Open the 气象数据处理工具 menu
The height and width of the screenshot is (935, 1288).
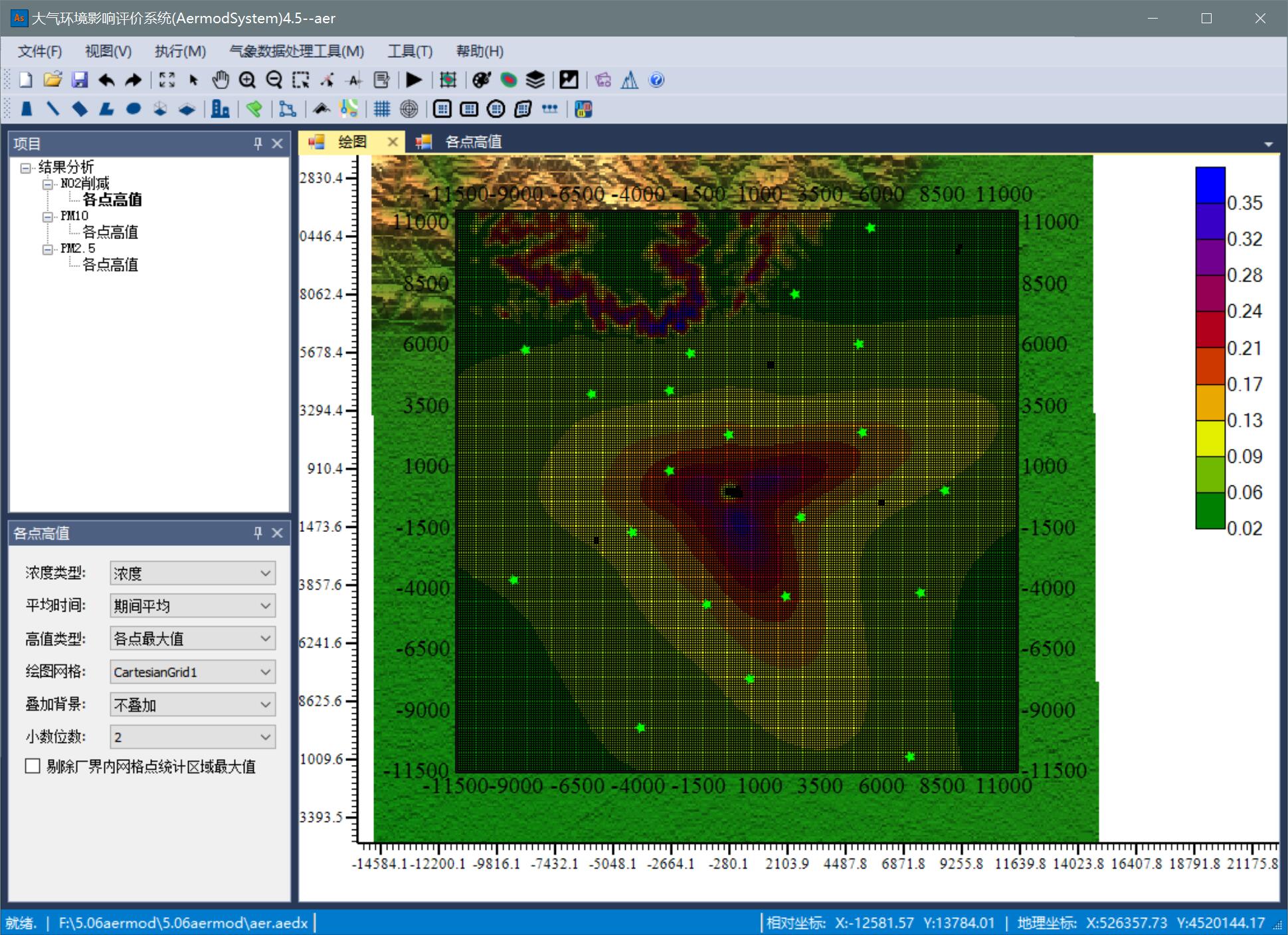[x=296, y=51]
